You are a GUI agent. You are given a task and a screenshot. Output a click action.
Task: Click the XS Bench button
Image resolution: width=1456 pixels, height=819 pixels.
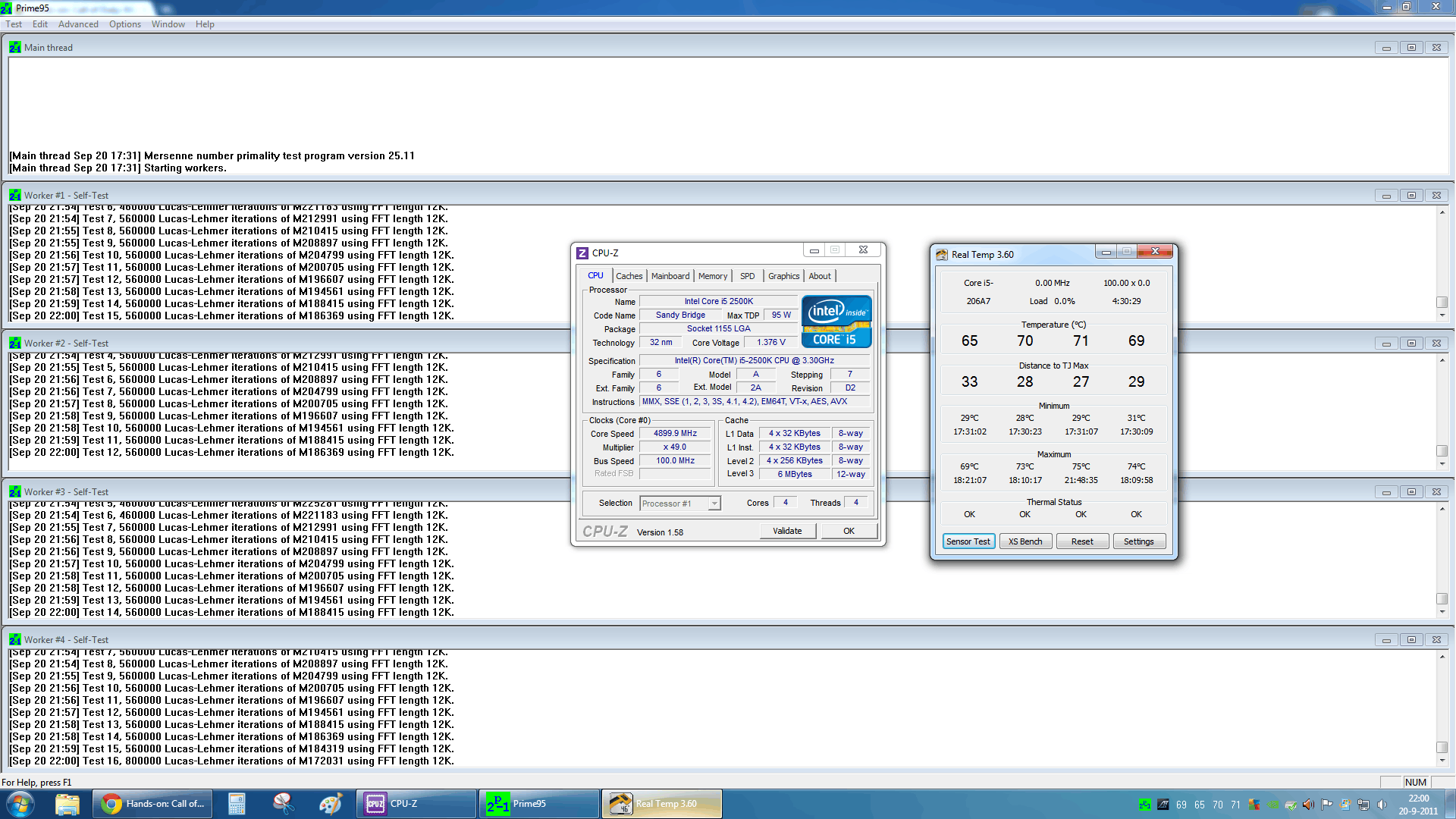pos(1025,541)
